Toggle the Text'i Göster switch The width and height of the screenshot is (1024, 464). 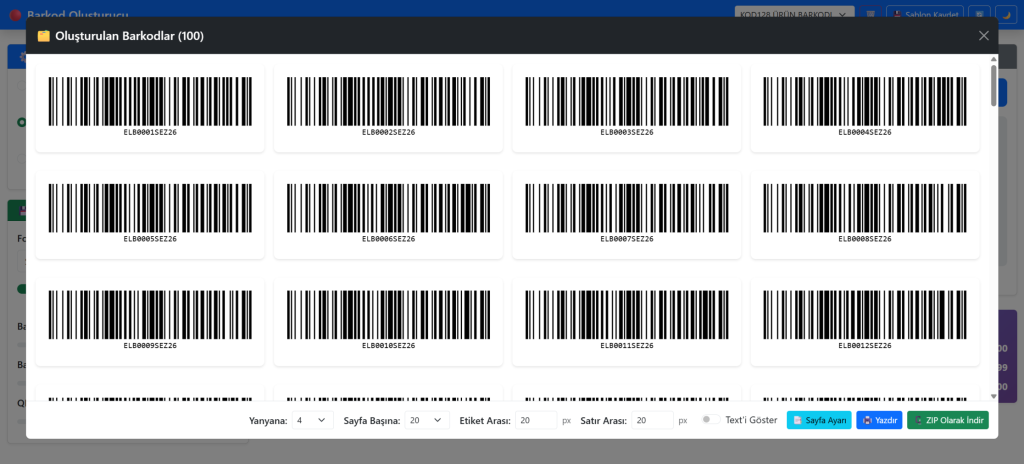coord(711,420)
